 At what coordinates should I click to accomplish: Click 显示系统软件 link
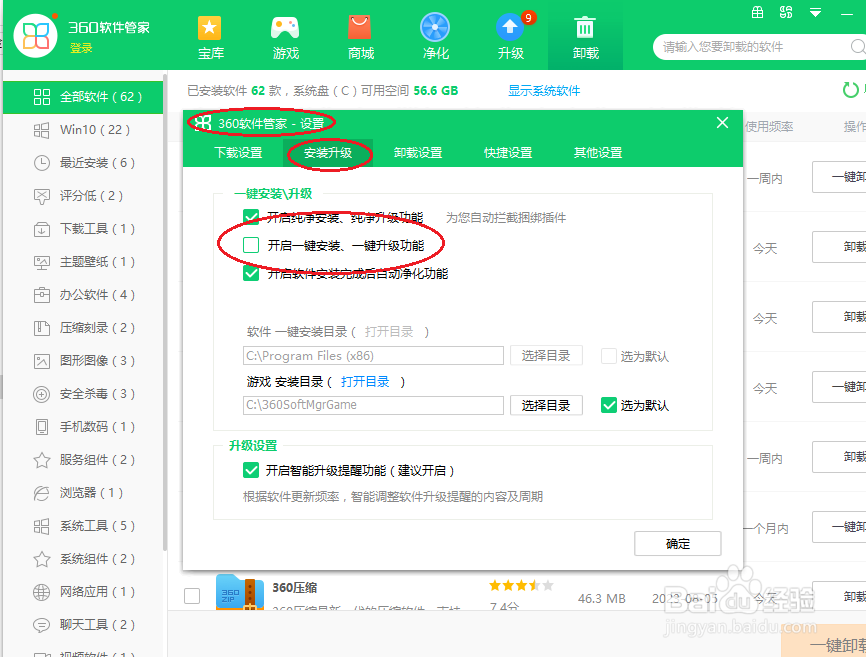click(x=544, y=91)
